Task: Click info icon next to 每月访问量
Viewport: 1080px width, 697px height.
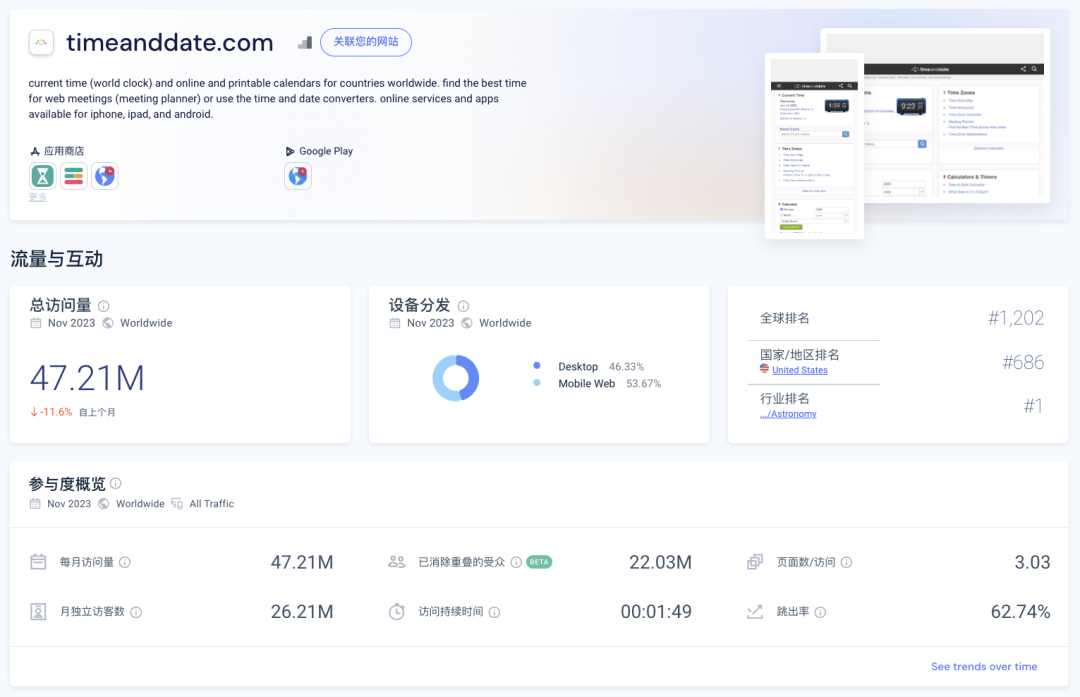Action: [x=125, y=562]
